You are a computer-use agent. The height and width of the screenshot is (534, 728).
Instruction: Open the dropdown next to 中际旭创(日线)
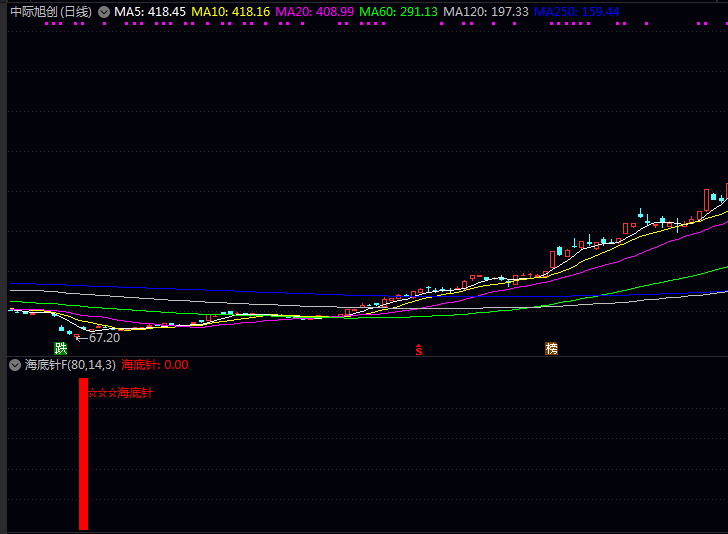pos(104,12)
